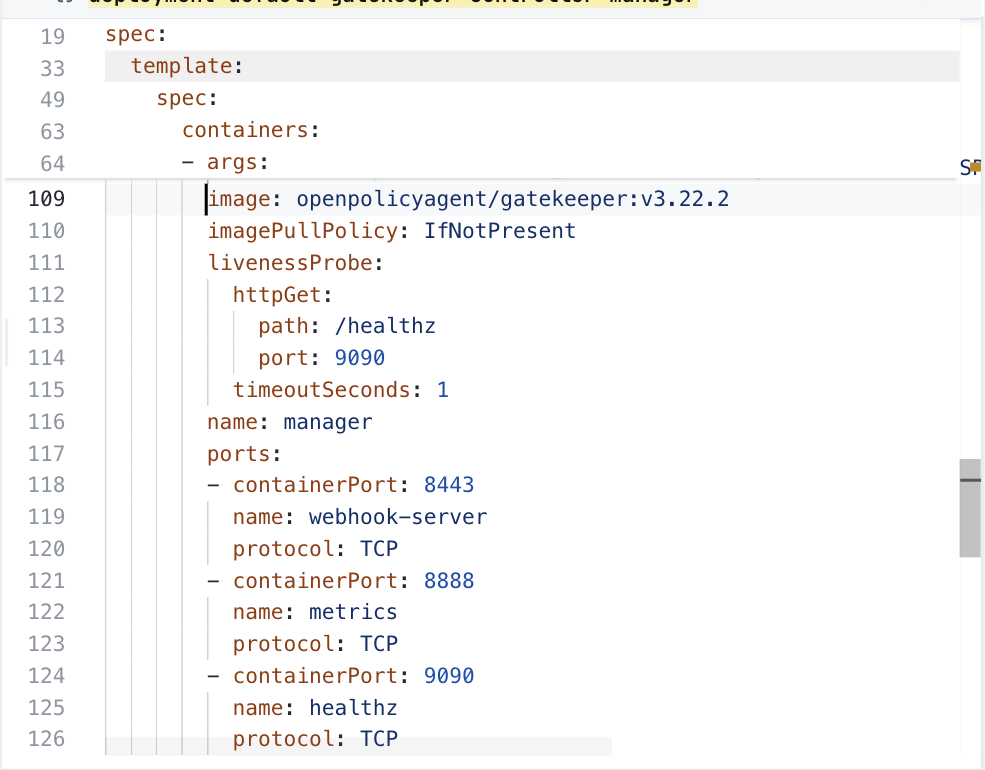985x770 pixels.
Task: Click the 'webhook-server' port name
Action: click(x=398, y=517)
